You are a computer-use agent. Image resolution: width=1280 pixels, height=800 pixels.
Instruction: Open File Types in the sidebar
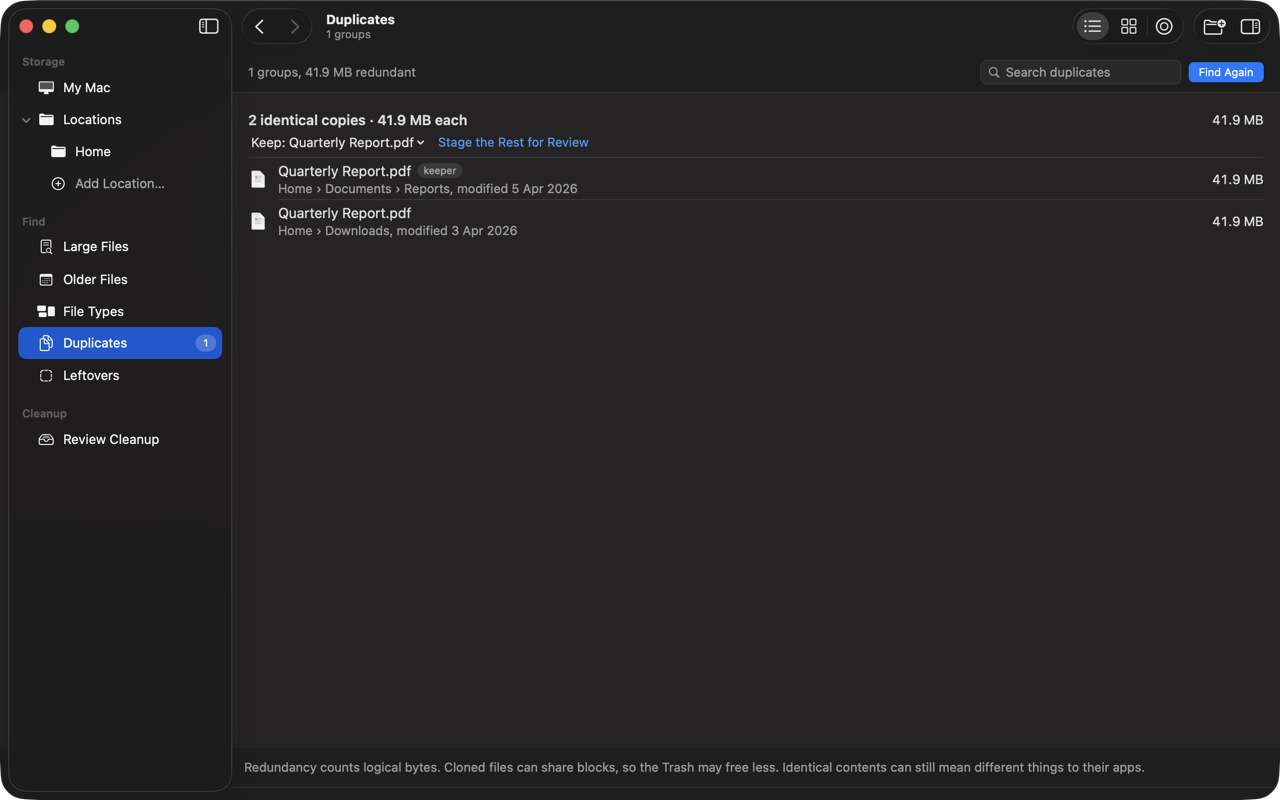coord(120,312)
